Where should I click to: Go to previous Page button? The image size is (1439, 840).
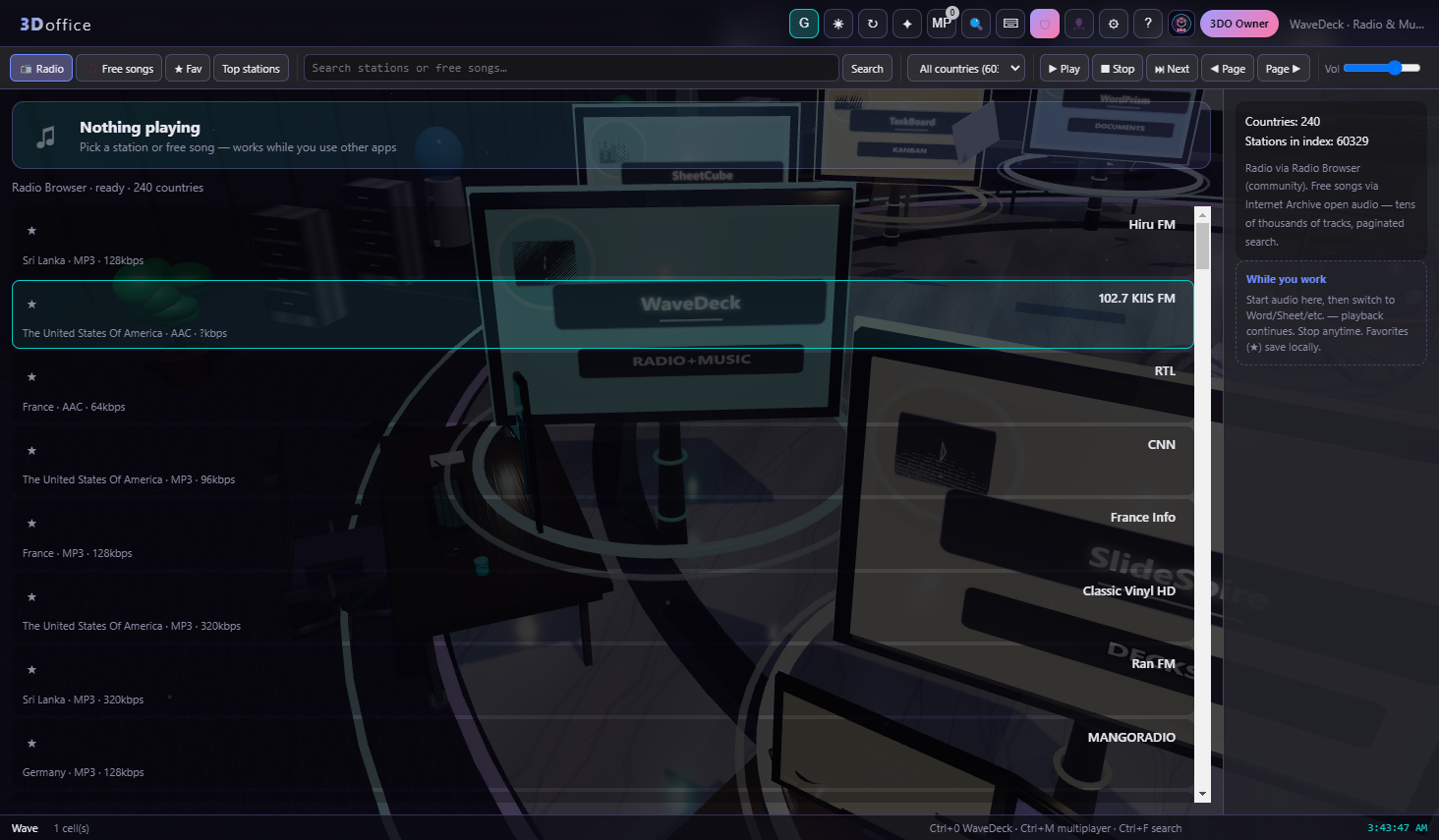[x=1228, y=68]
